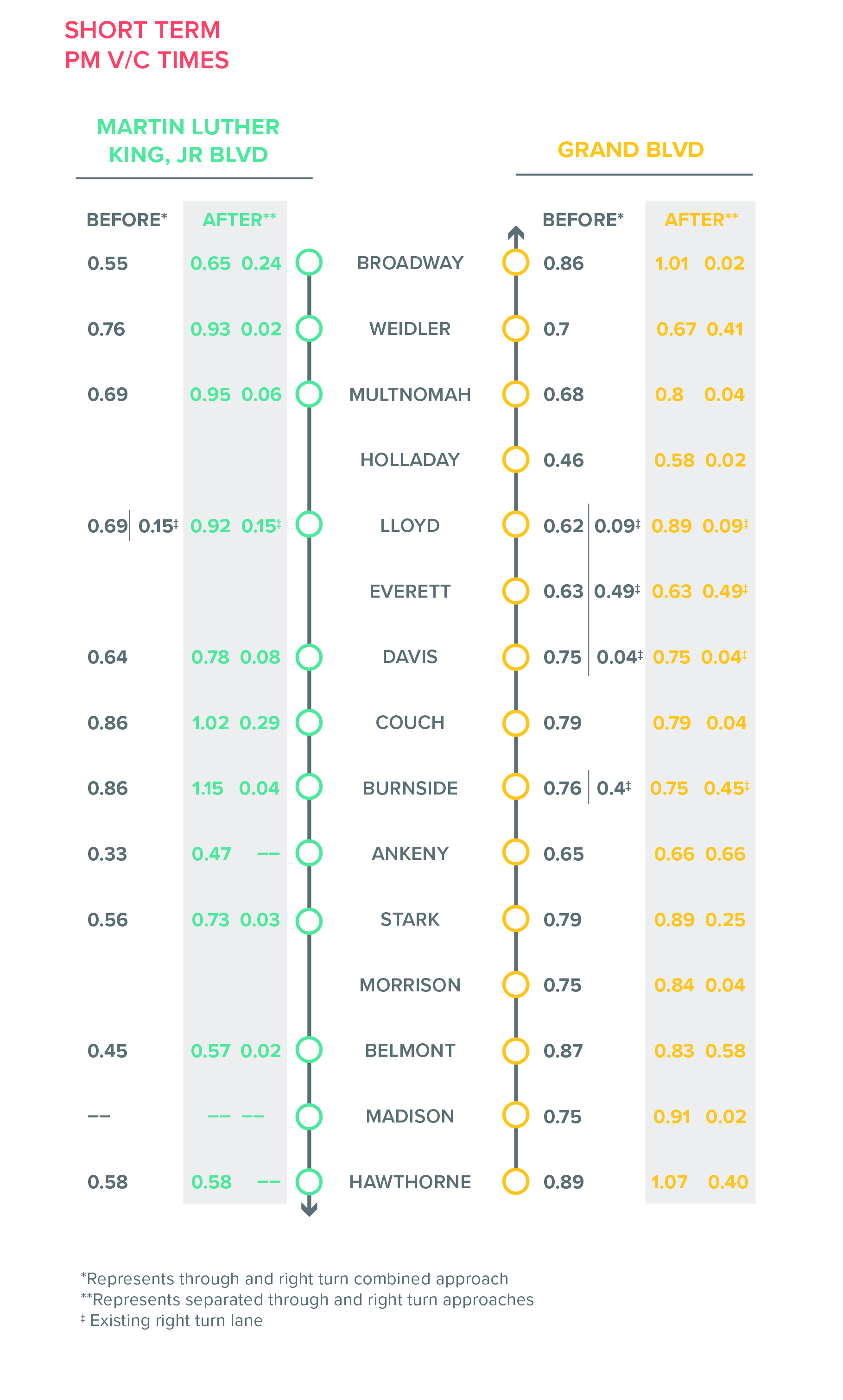Click the green AFTER** column header
This screenshot has height=1400, width=843.
click(239, 220)
